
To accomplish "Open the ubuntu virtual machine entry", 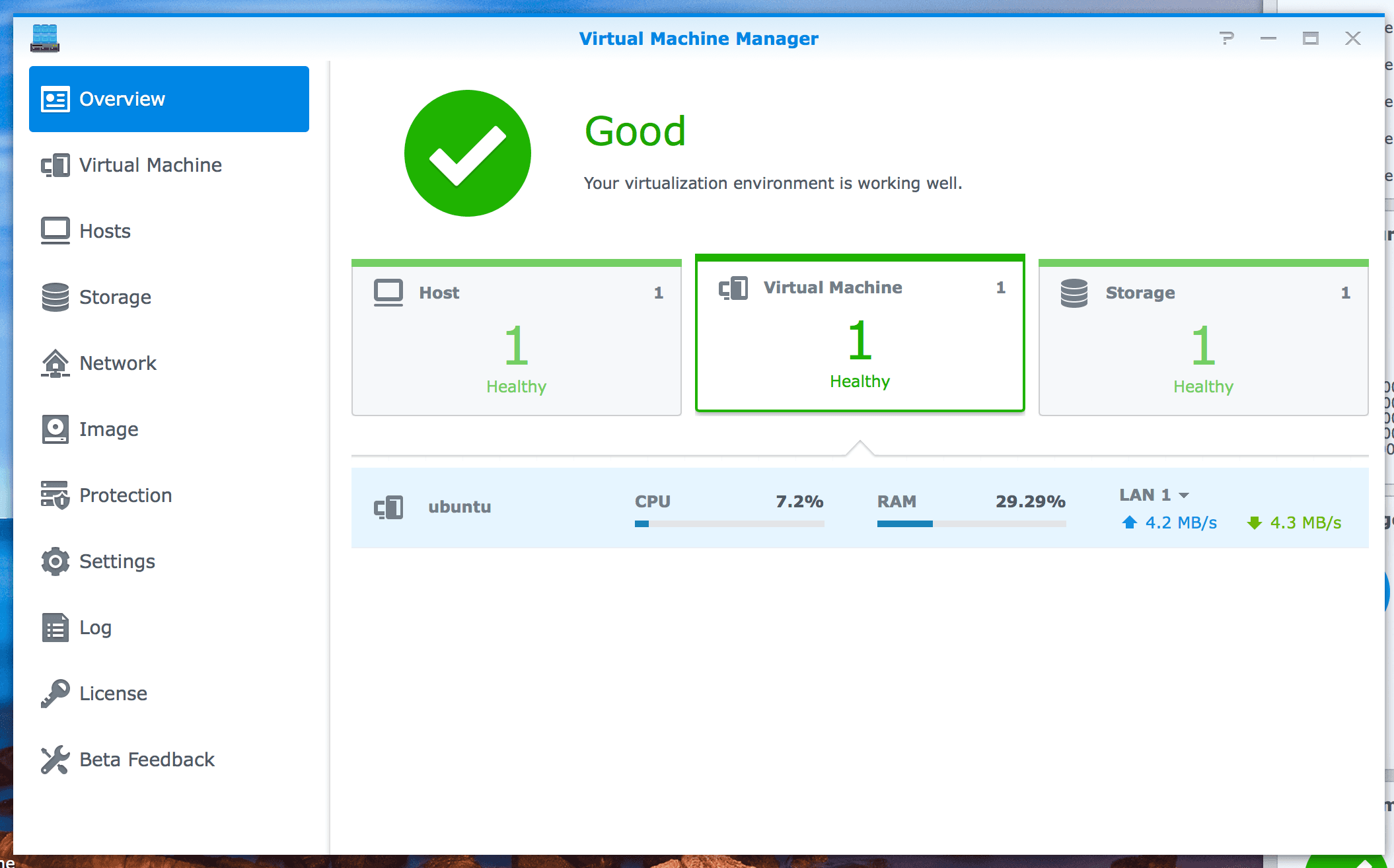I will click(459, 507).
